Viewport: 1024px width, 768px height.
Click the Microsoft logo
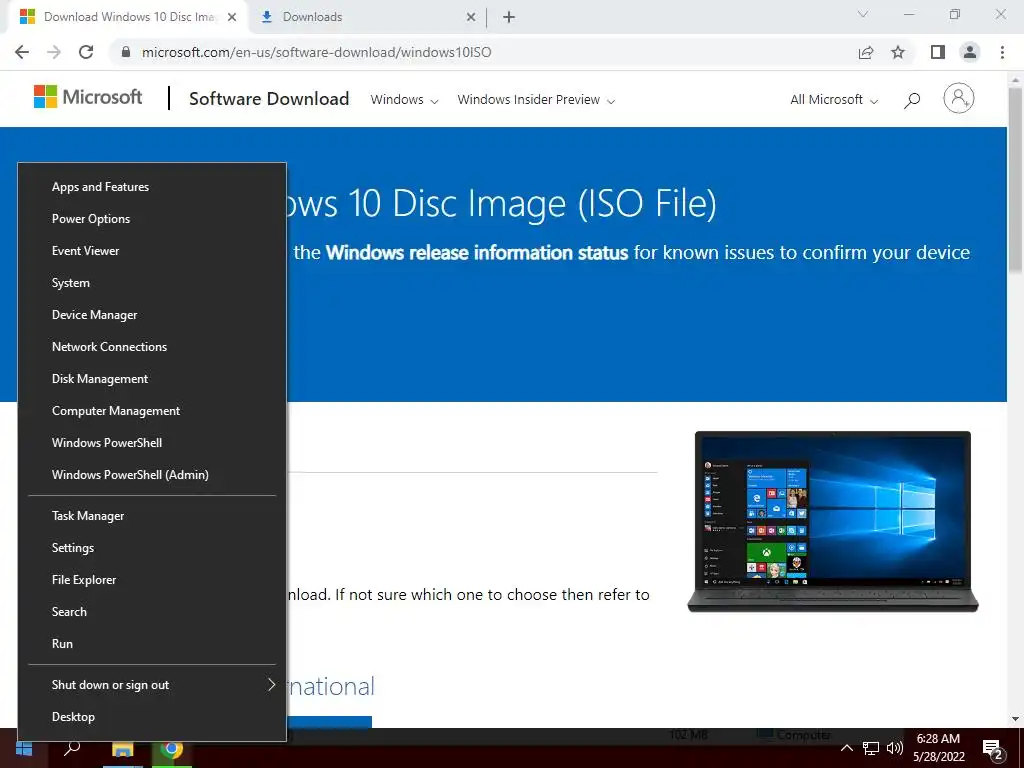point(88,97)
